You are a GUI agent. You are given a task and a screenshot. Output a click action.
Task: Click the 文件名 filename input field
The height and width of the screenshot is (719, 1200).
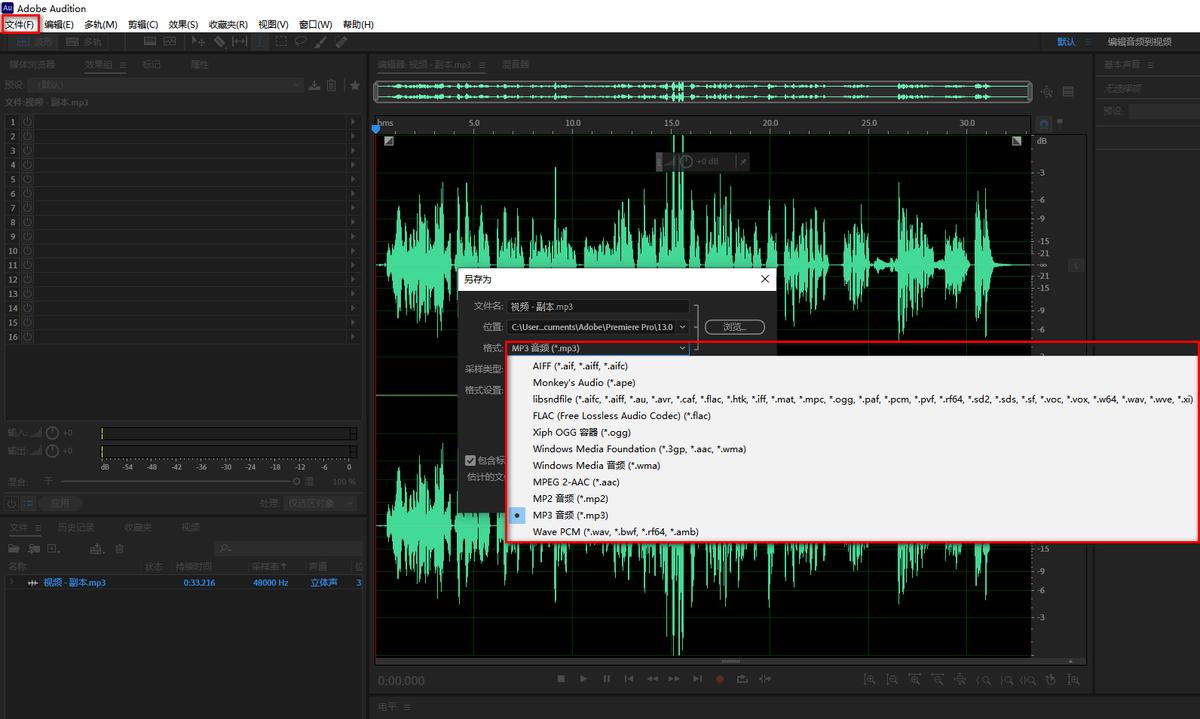(597, 305)
